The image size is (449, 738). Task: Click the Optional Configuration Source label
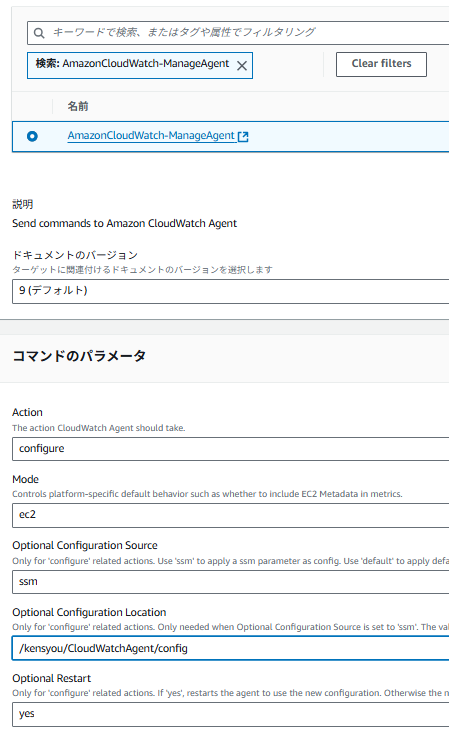85,545
